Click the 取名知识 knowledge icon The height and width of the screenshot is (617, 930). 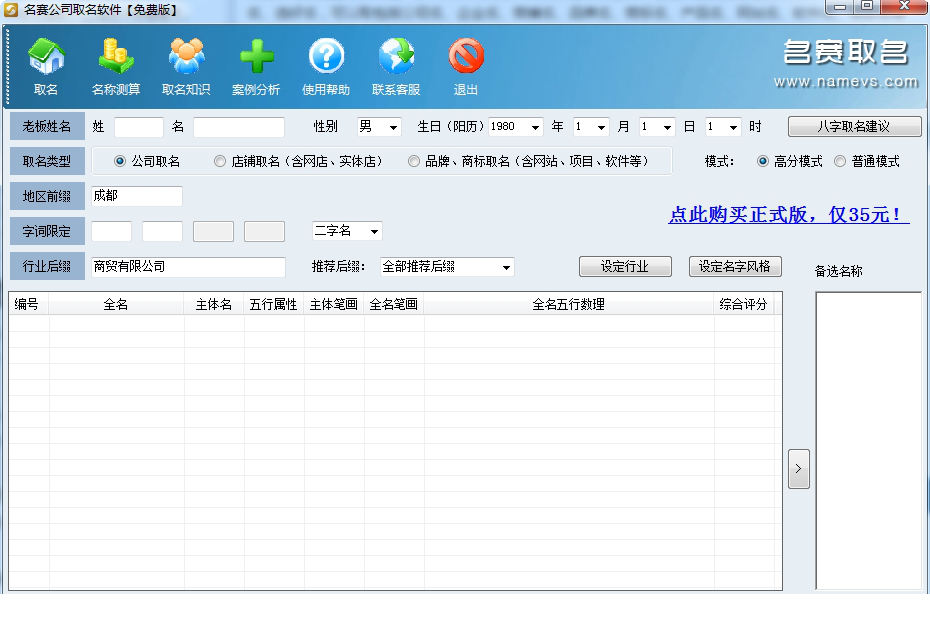click(186, 62)
